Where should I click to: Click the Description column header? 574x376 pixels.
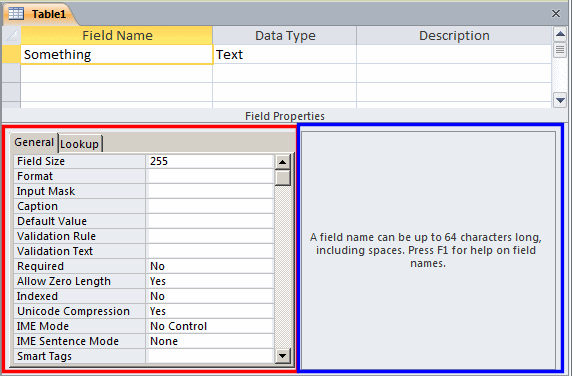pyautogui.click(x=454, y=36)
